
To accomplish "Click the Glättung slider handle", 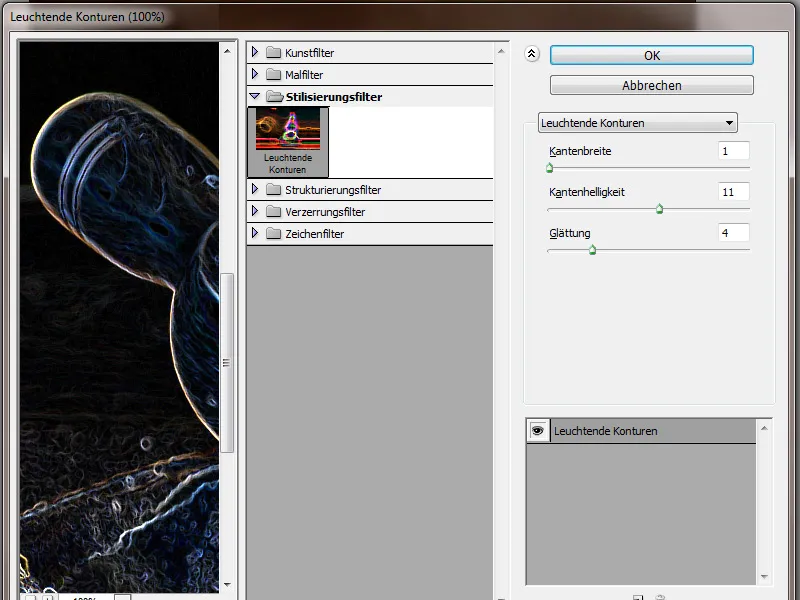I will 592,249.
